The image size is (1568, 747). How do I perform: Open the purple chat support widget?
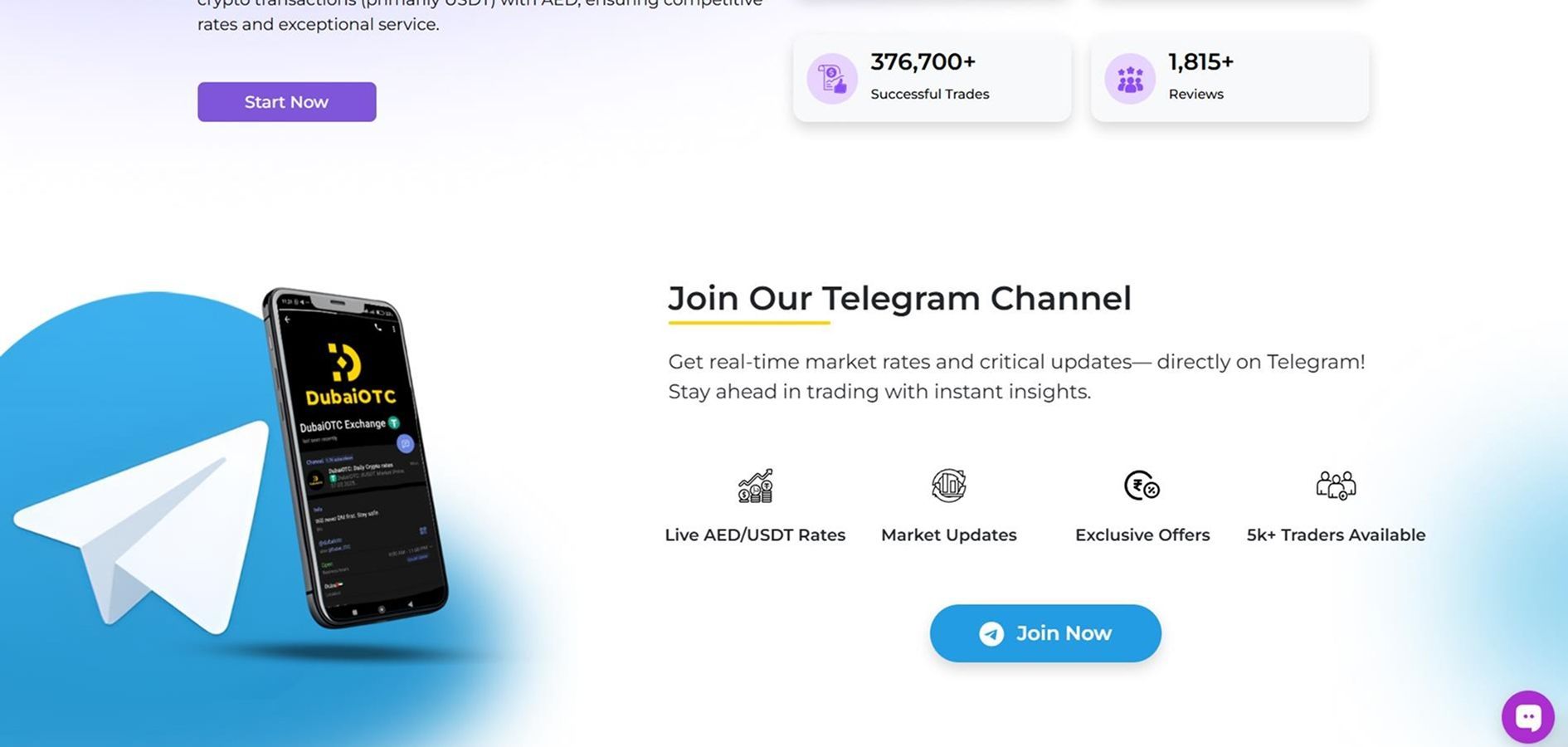[1527, 717]
